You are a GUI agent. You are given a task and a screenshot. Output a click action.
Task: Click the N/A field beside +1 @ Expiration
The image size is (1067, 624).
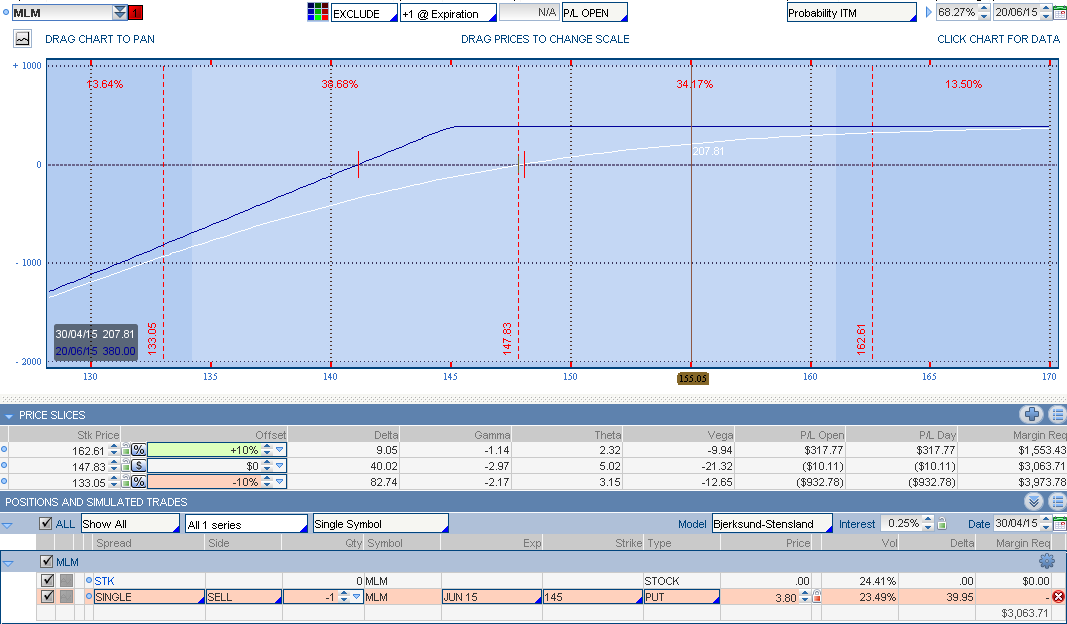(529, 13)
